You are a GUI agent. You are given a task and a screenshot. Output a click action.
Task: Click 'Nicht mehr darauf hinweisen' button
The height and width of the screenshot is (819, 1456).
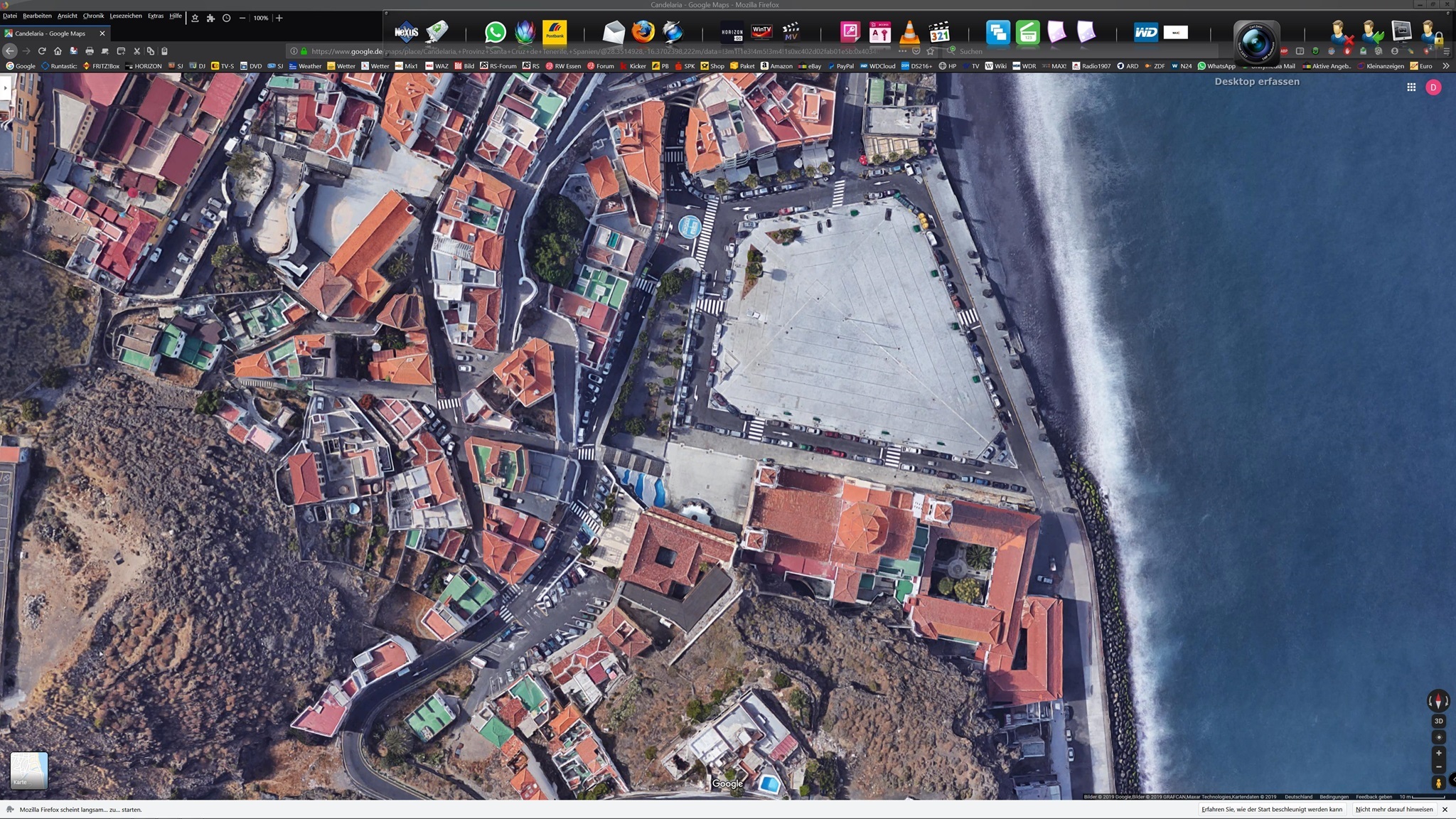pyautogui.click(x=1393, y=809)
